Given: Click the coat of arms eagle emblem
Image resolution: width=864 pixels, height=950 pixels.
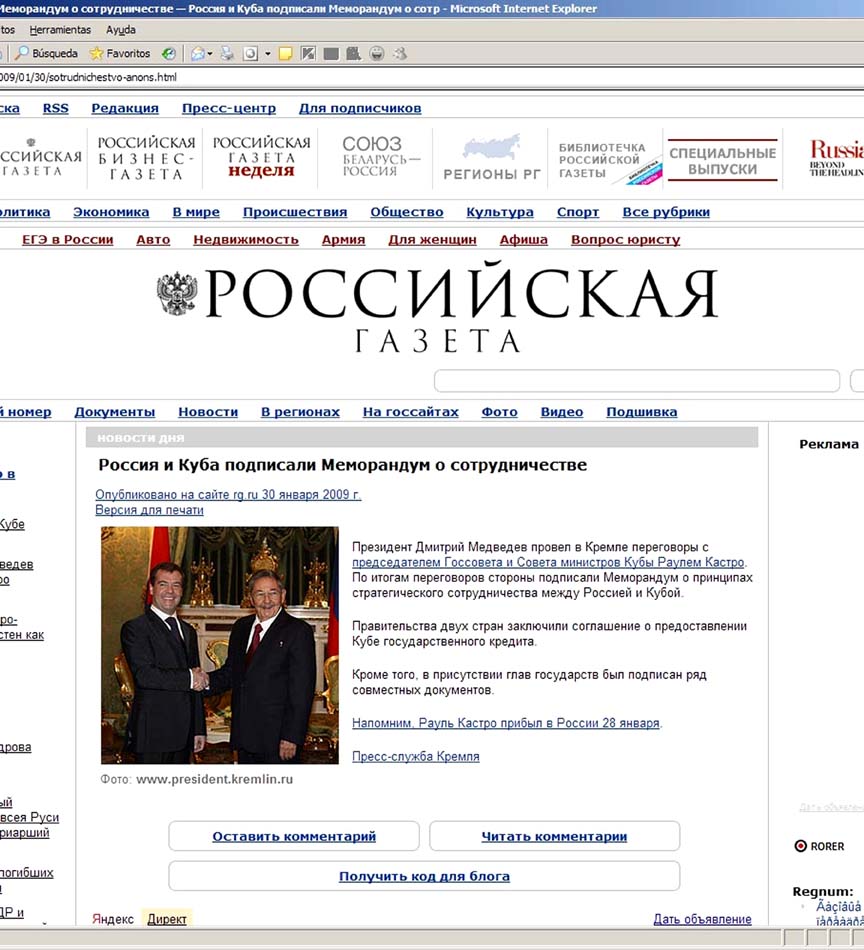Looking at the screenshot, I should [177, 293].
